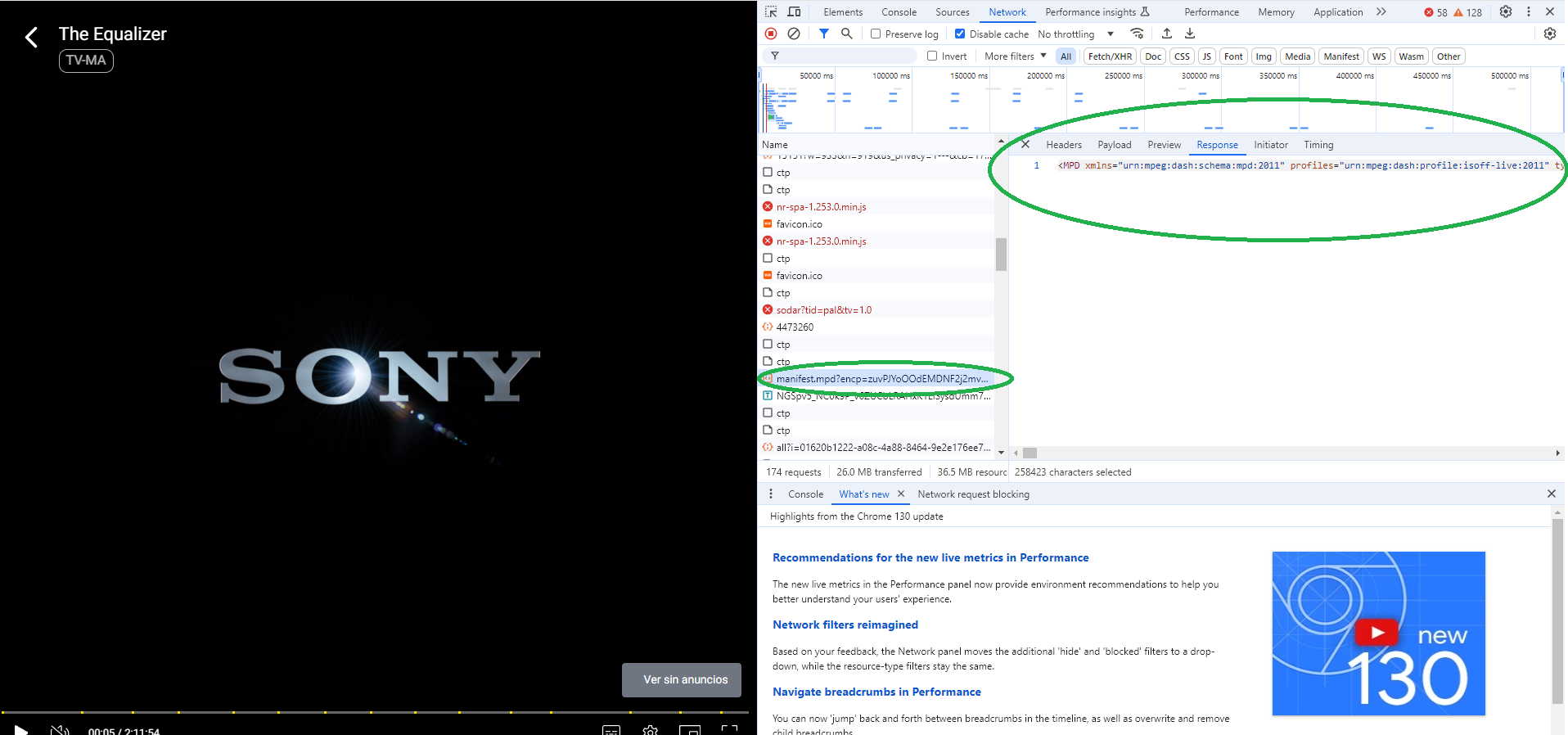Toggle subtitles in the video player
This screenshot has height=735, width=1568.
(611, 730)
